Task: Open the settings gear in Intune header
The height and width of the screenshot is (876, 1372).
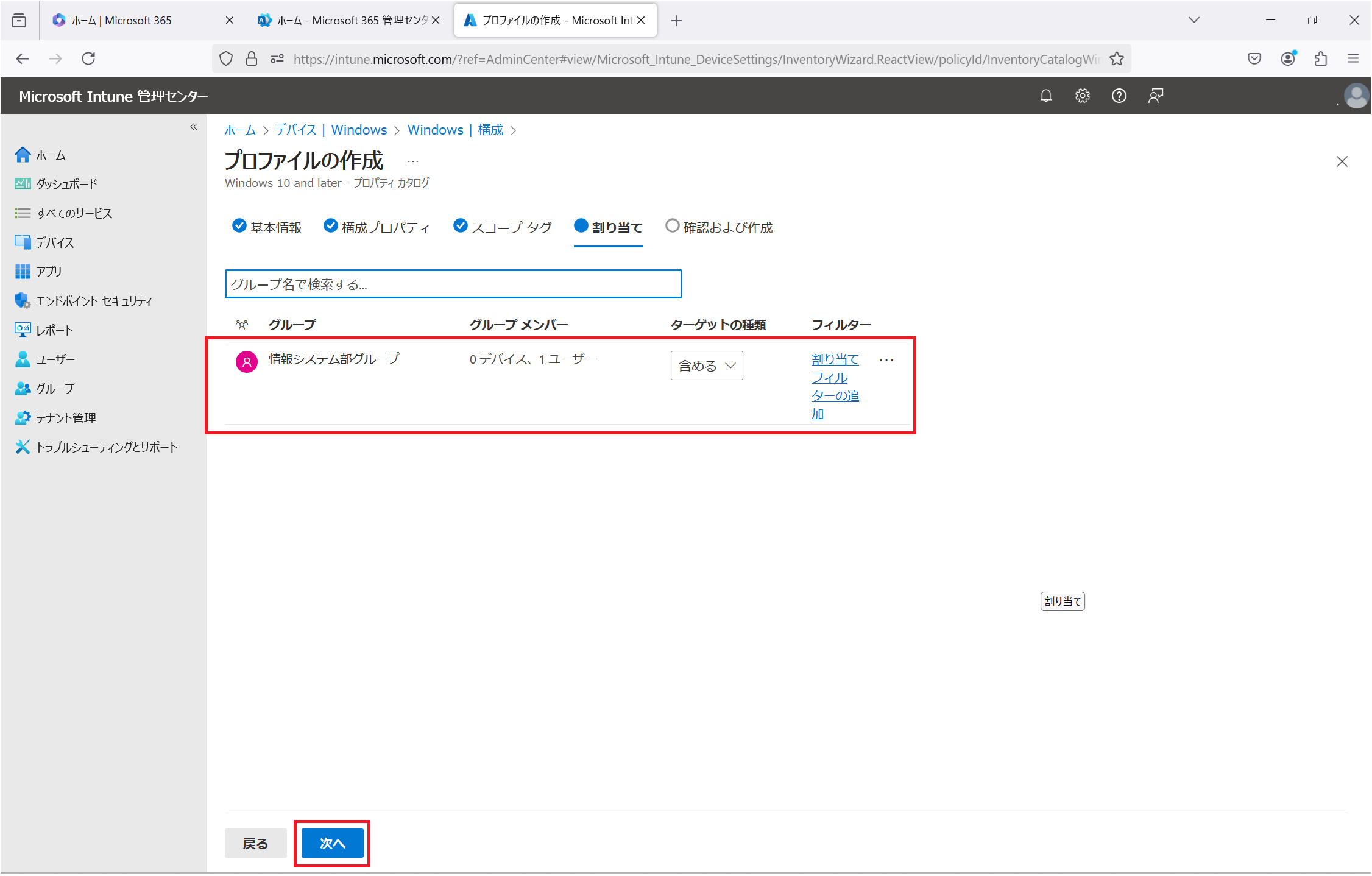Action: click(x=1082, y=96)
